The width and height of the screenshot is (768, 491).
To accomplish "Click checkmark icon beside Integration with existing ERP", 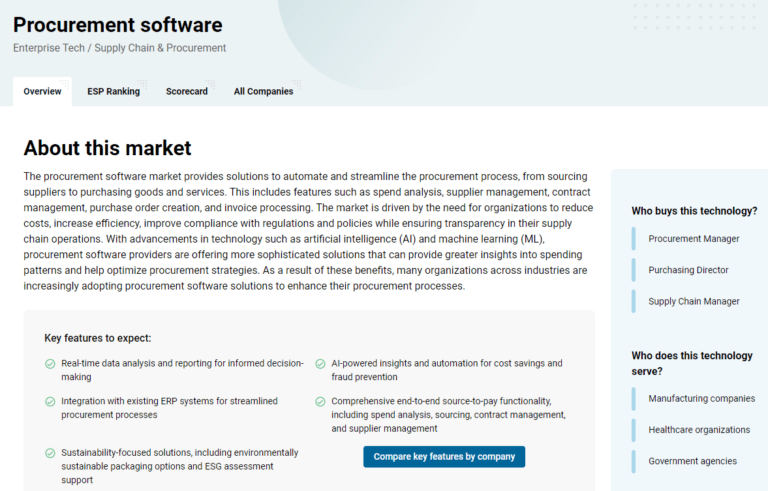I will click(x=50, y=401).
